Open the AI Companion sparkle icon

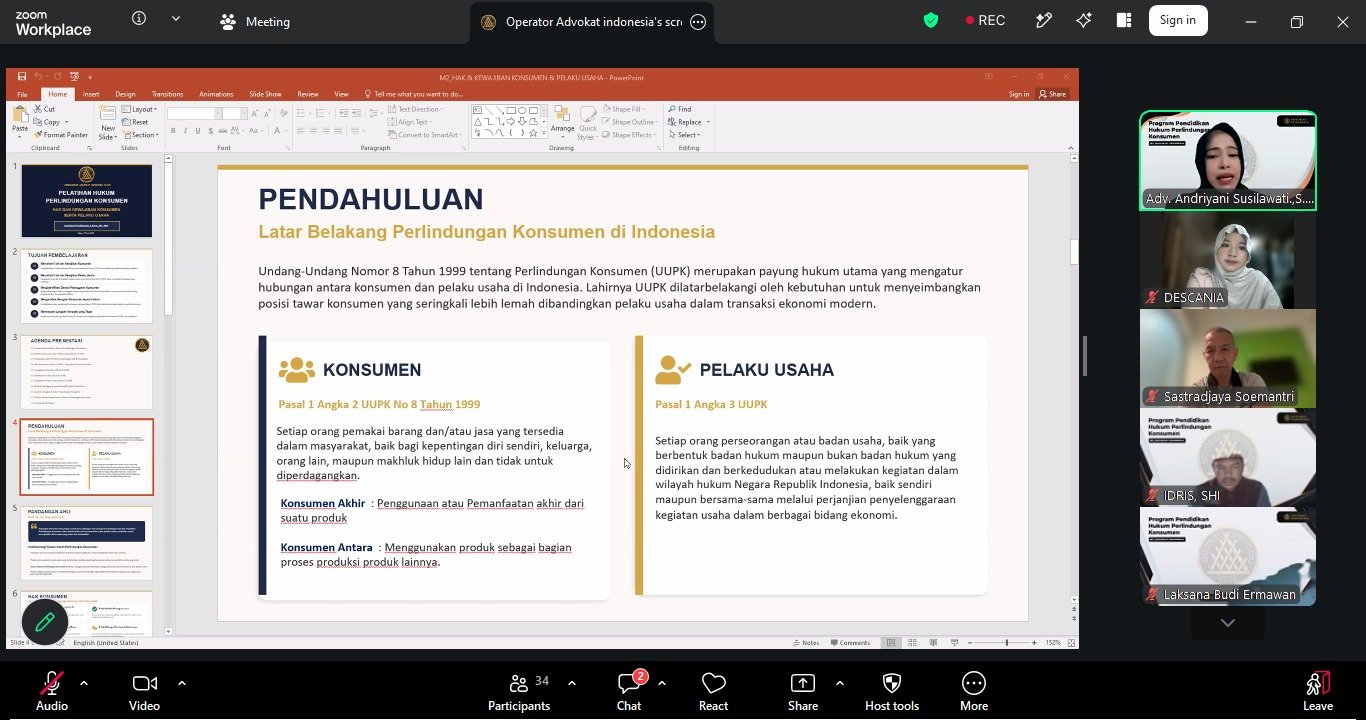[1084, 21]
